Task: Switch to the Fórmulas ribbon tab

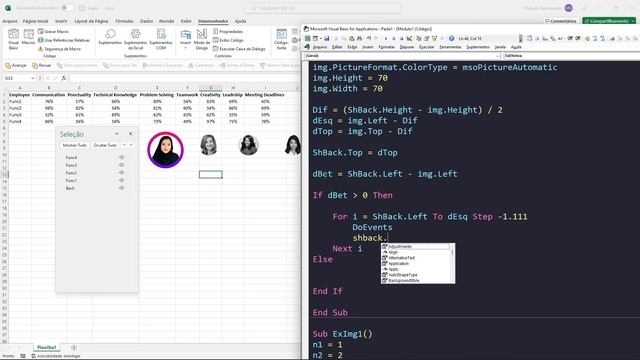Action: 124,21
